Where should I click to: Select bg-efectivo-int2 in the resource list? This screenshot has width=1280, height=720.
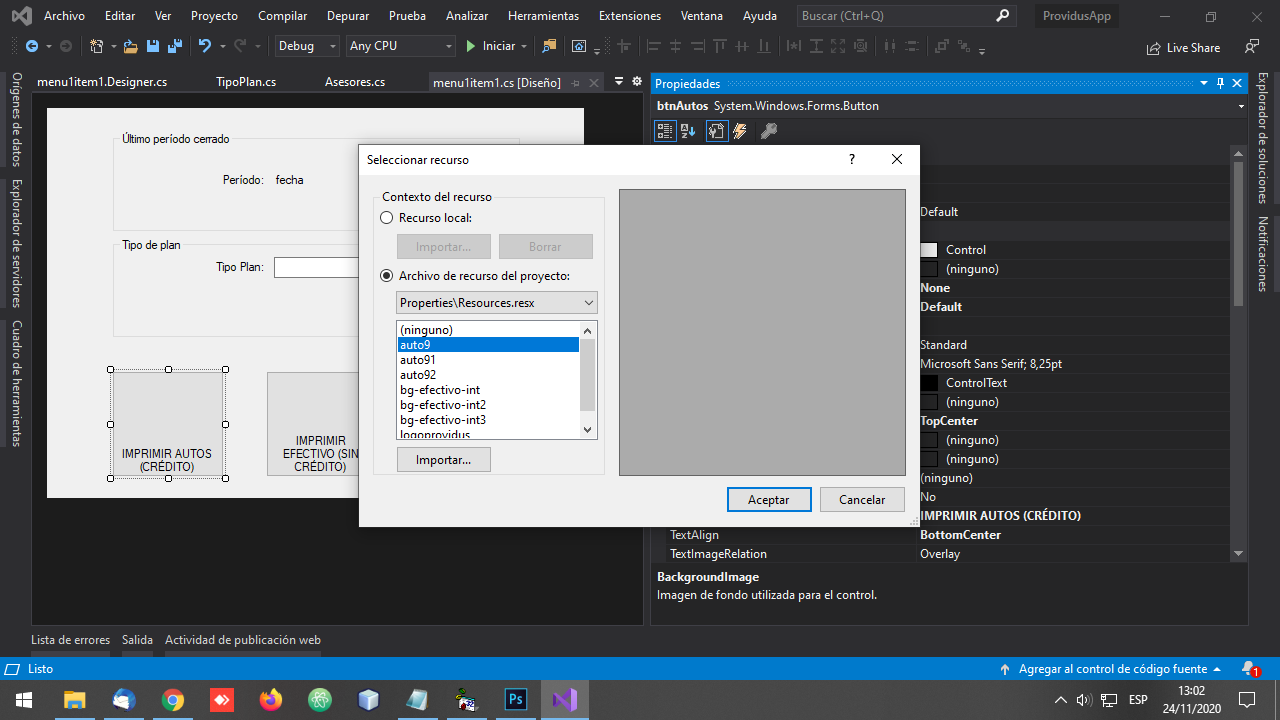(488, 405)
